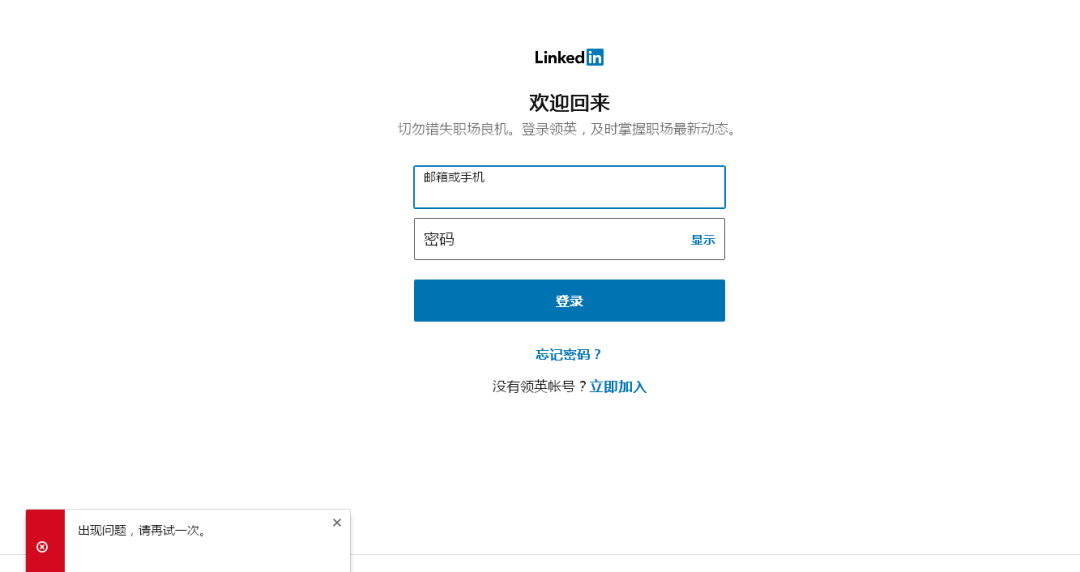Focus the 密码 password field
1080x572 pixels.
coord(550,240)
